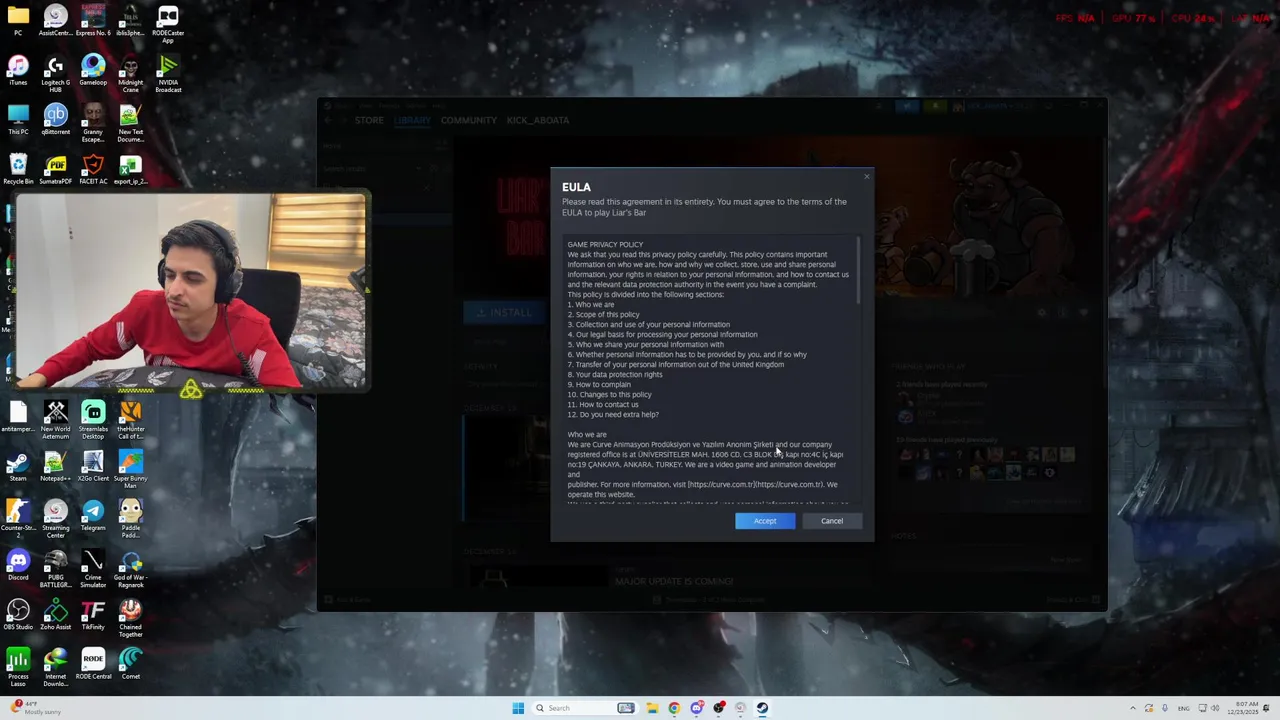Image resolution: width=1280 pixels, height=720 pixels.
Task: Open Chrome from the taskbar
Action: pos(674,708)
